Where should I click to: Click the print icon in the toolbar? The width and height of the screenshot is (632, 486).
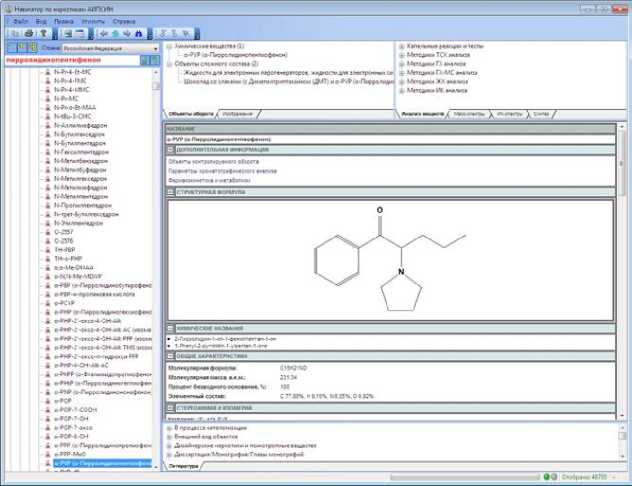click(27, 33)
